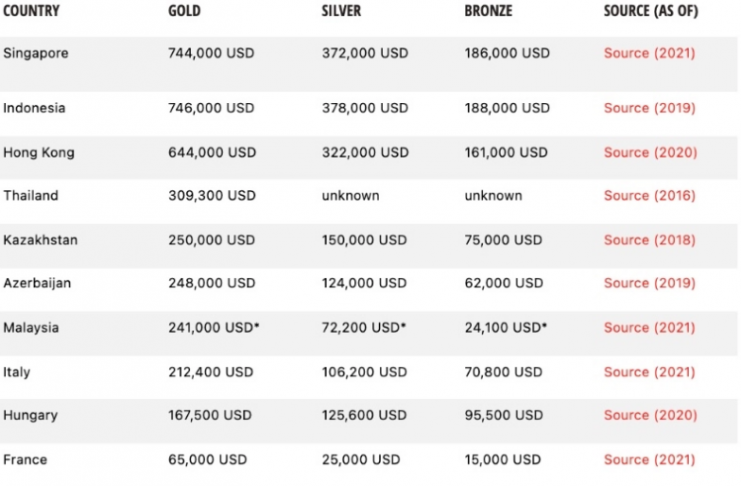Open the Hungary Source (2020) link
This screenshot has height=486, width=741.
tap(650, 415)
